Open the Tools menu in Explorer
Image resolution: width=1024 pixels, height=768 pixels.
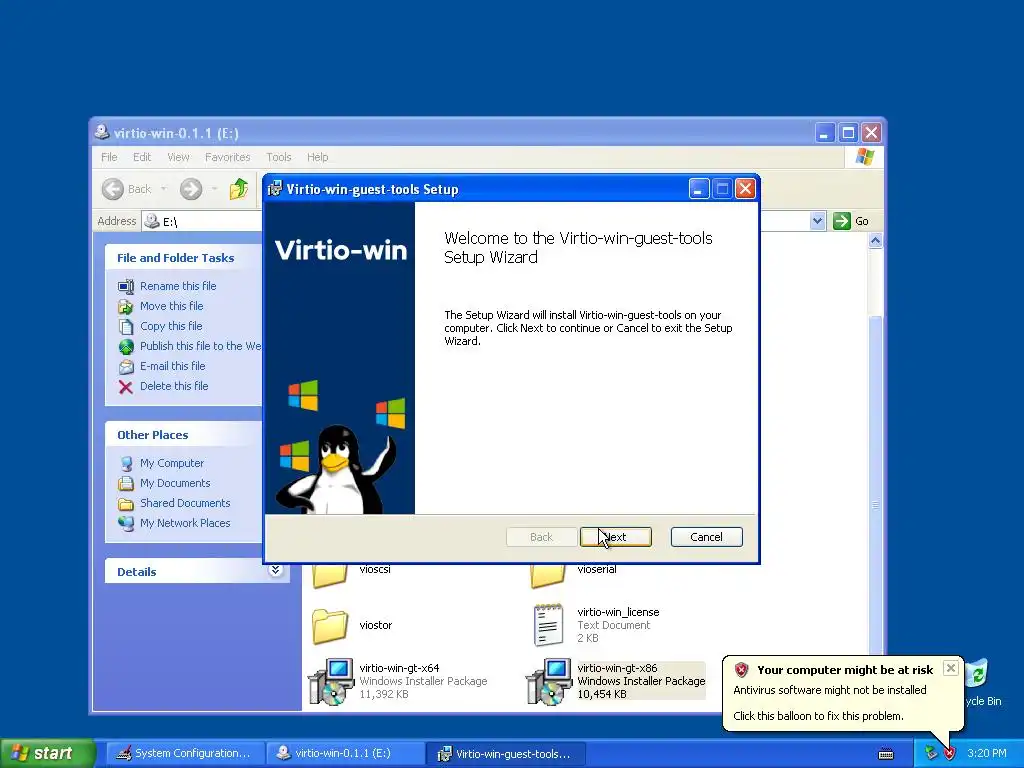coord(278,157)
